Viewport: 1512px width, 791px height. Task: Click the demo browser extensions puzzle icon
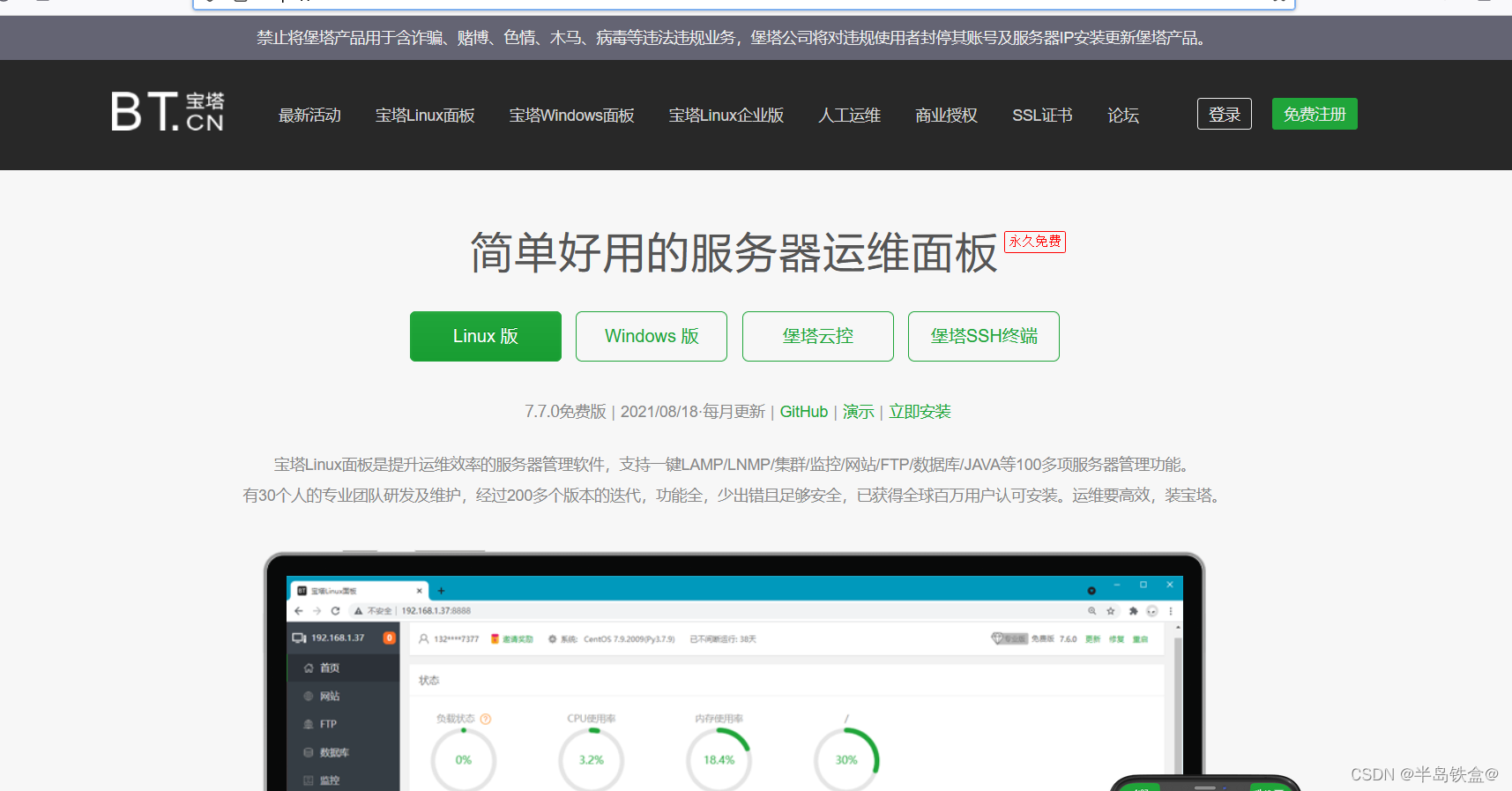1133,610
